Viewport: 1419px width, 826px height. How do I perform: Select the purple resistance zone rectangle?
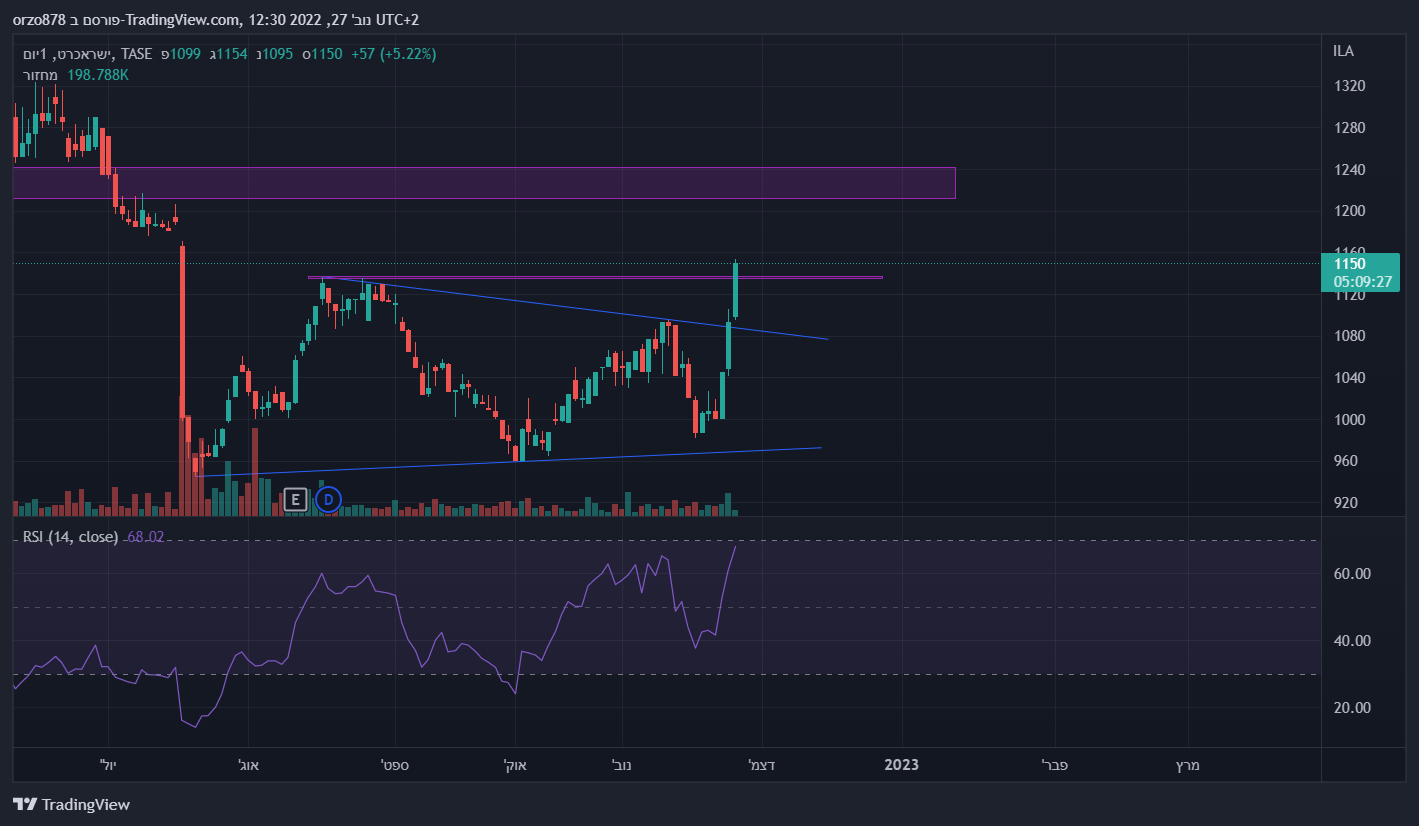pos(484,183)
